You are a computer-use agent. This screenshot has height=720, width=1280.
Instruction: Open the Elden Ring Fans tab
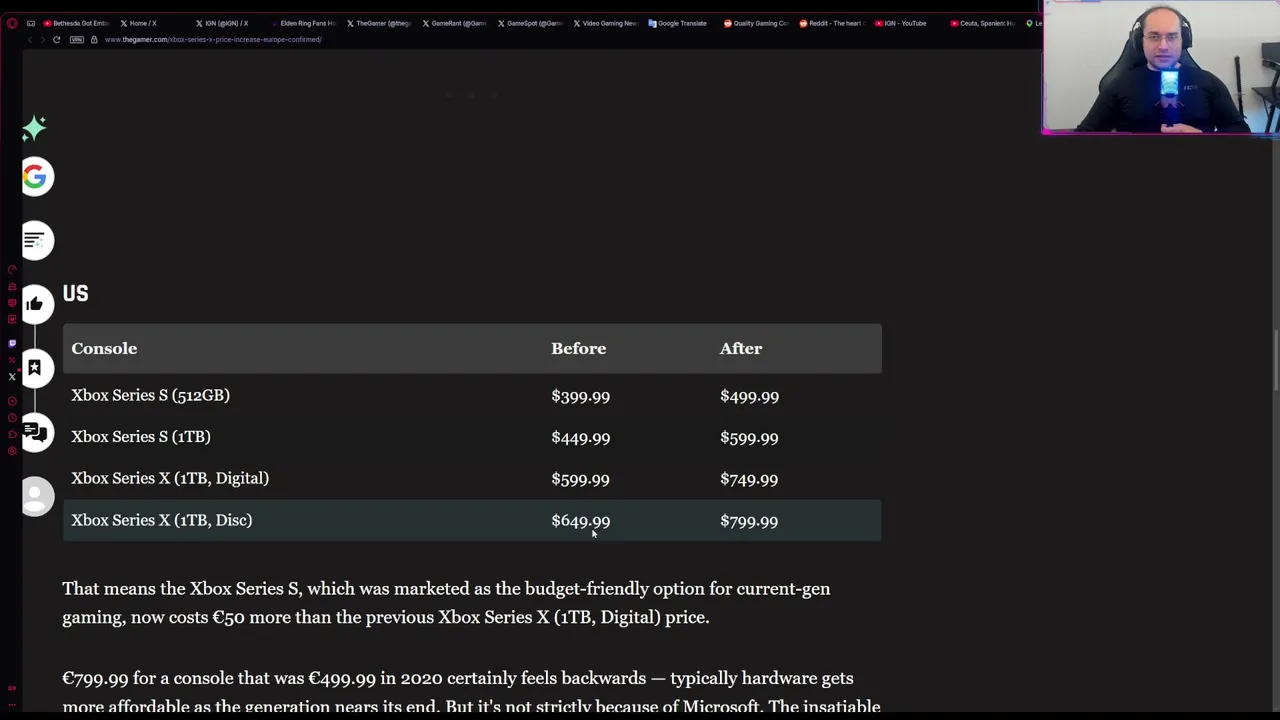pyautogui.click(x=304, y=23)
